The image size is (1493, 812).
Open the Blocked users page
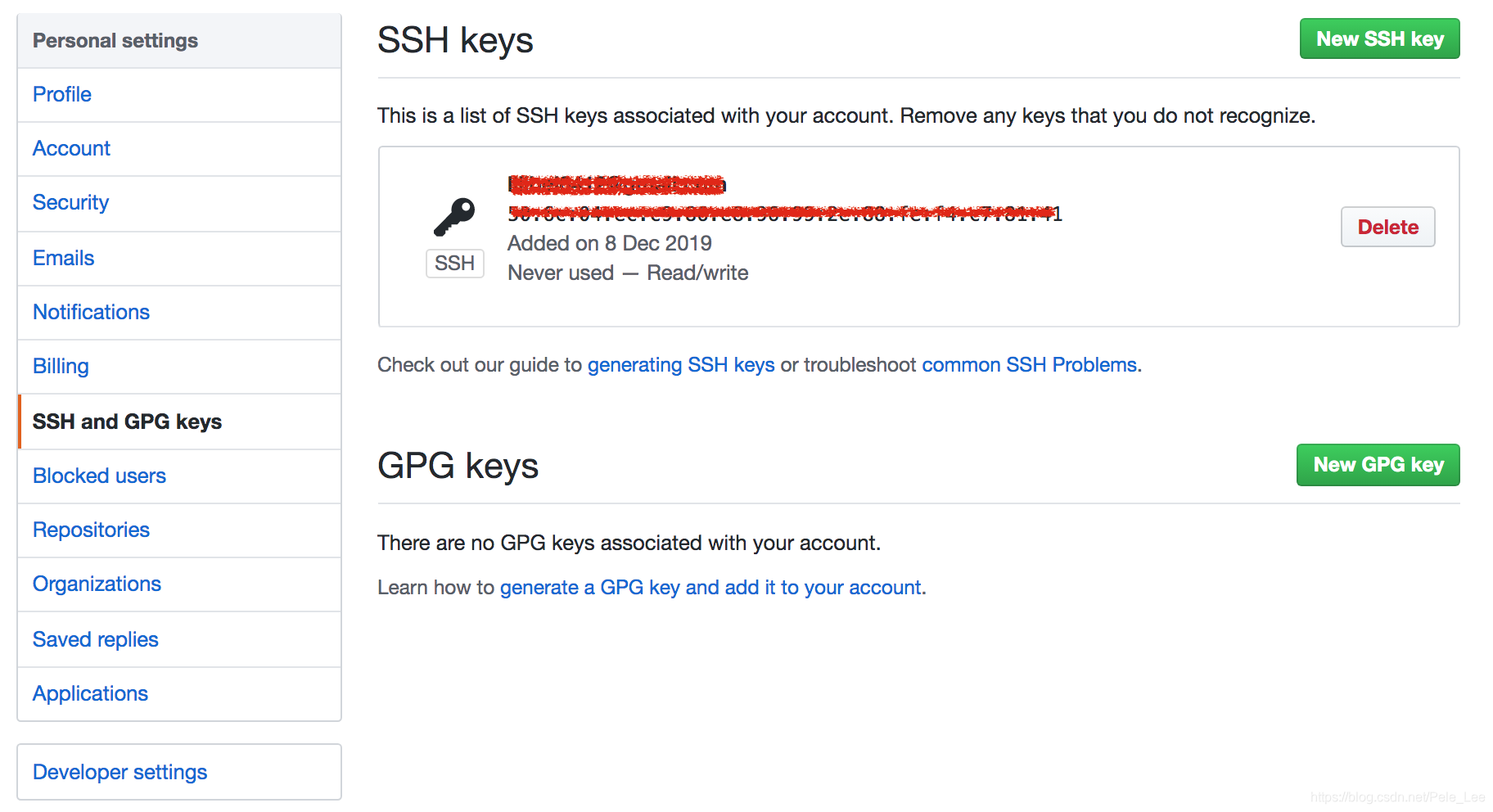[x=99, y=476]
